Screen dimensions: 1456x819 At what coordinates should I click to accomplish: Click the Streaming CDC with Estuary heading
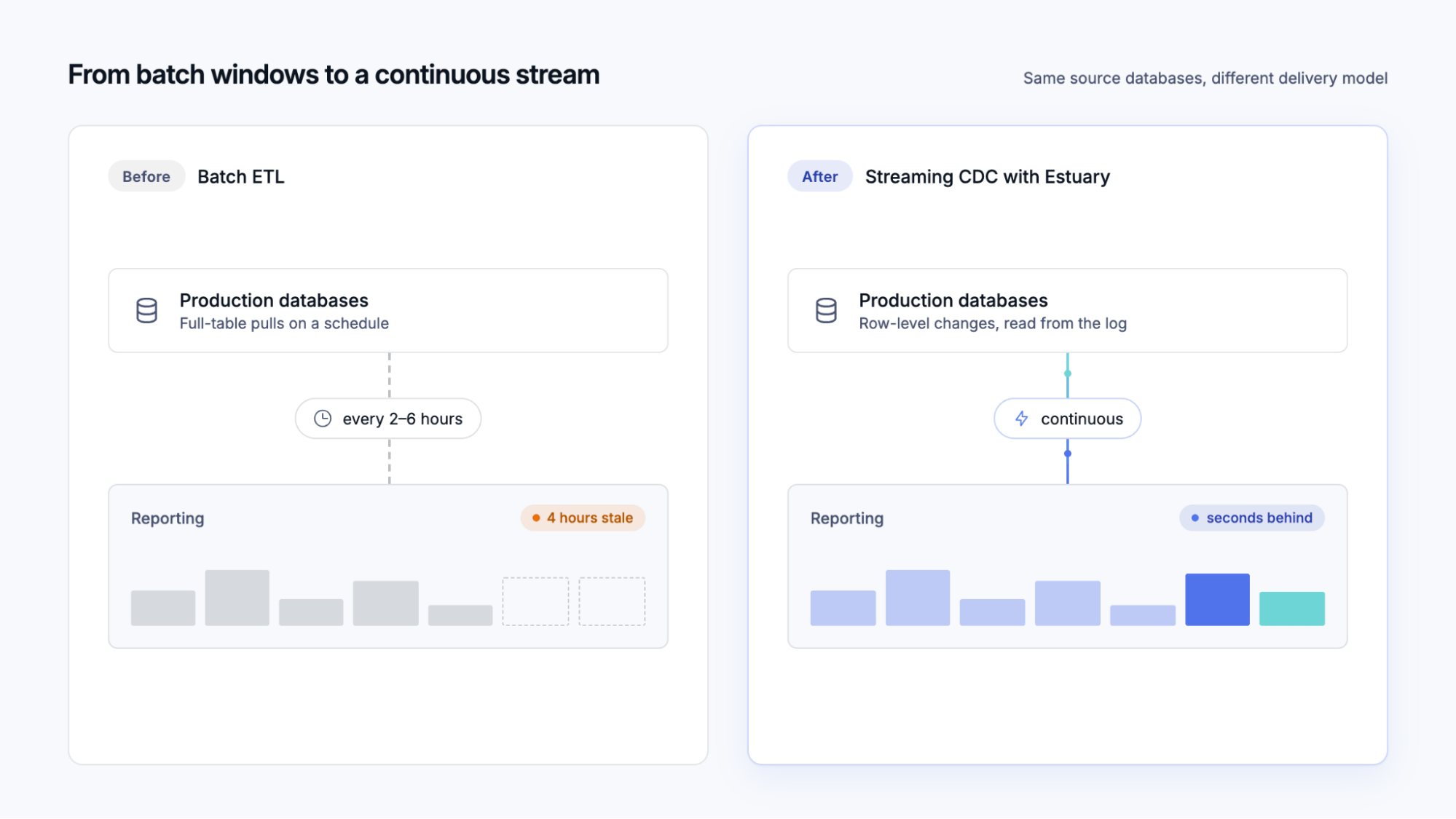[x=988, y=177]
